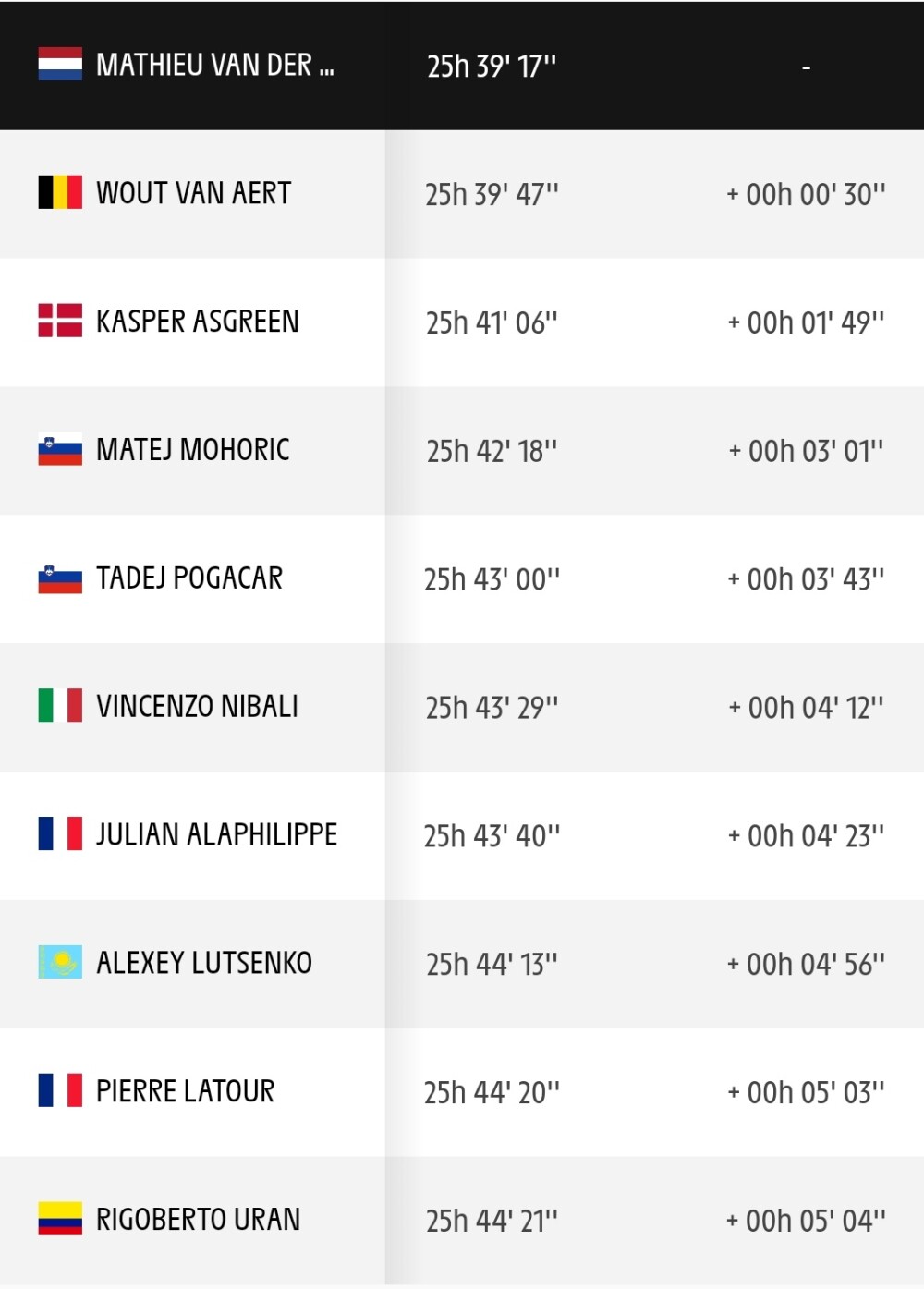Click the French flag beside Pierre Latour
Image resolution: width=924 pixels, height=1289 pixels.
(x=60, y=1090)
